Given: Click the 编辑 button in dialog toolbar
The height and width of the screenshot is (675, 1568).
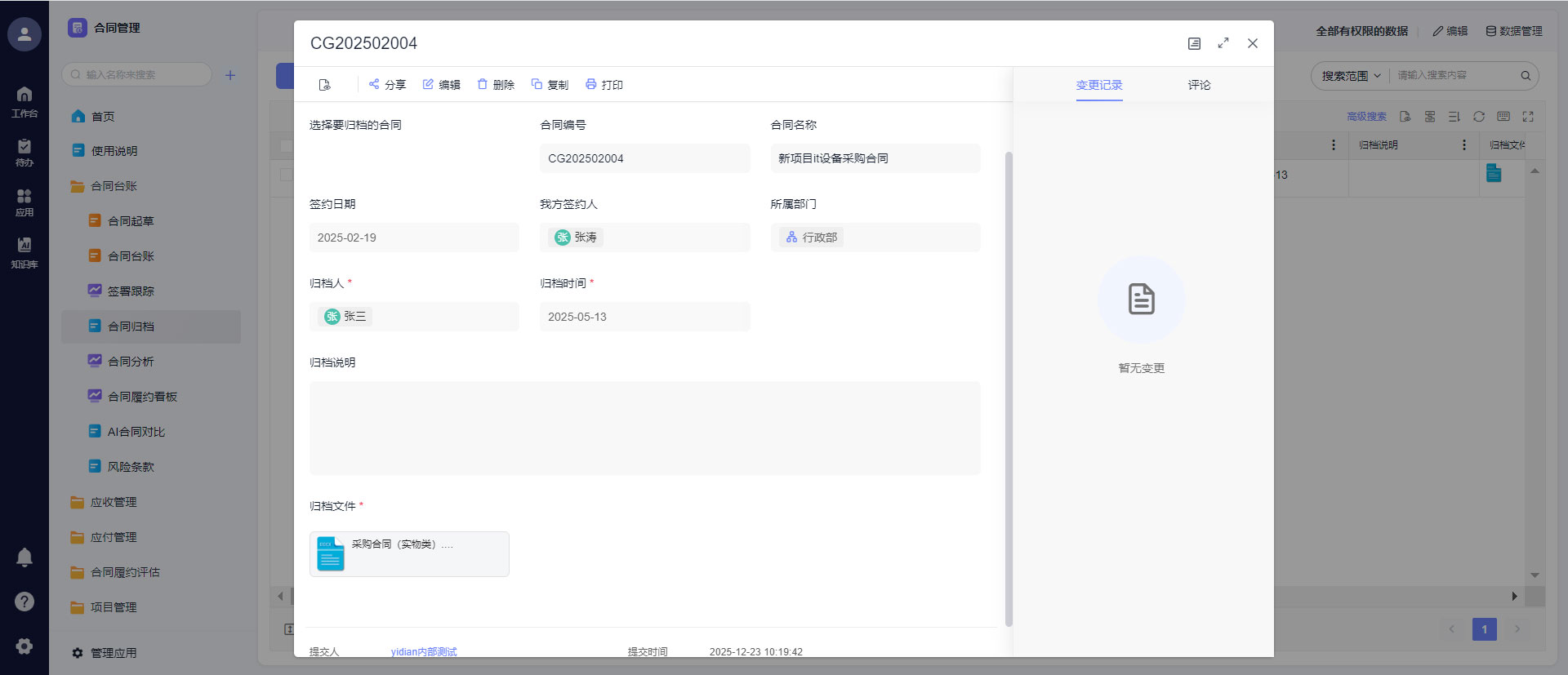Looking at the screenshot, I should [441, 85].
